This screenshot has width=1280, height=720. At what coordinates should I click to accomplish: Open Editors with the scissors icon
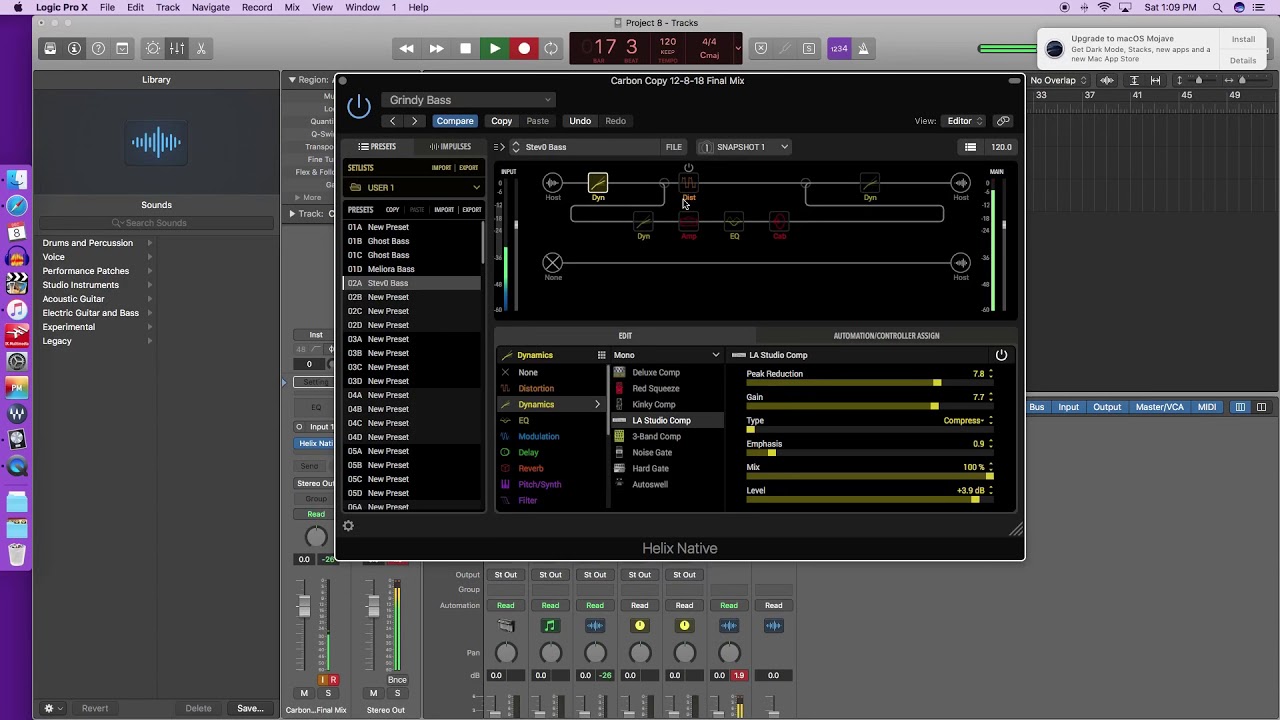[x=201, y=48]
